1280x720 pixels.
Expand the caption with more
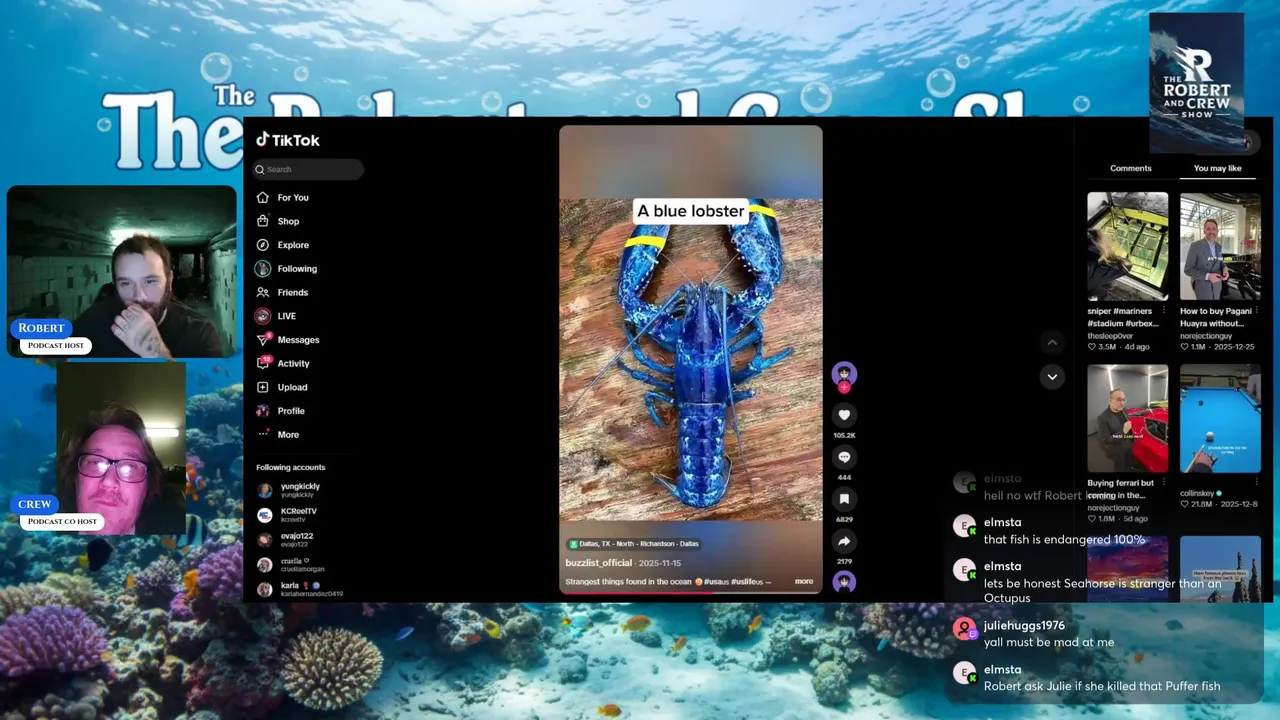[804, 581]
